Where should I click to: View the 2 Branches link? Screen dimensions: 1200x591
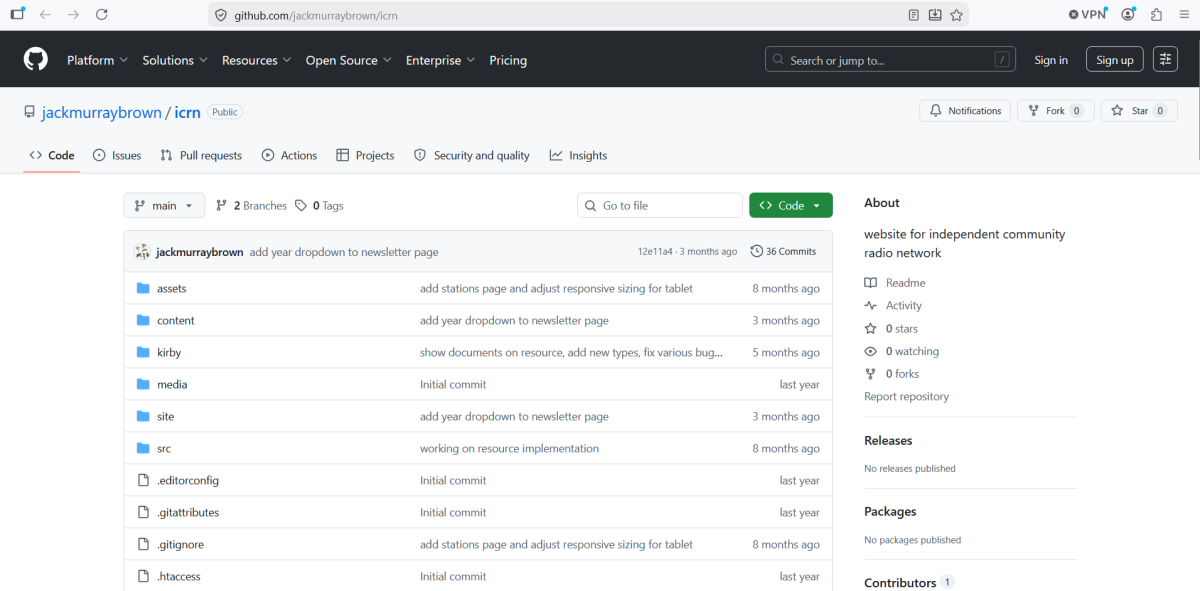tap(251, 206)
